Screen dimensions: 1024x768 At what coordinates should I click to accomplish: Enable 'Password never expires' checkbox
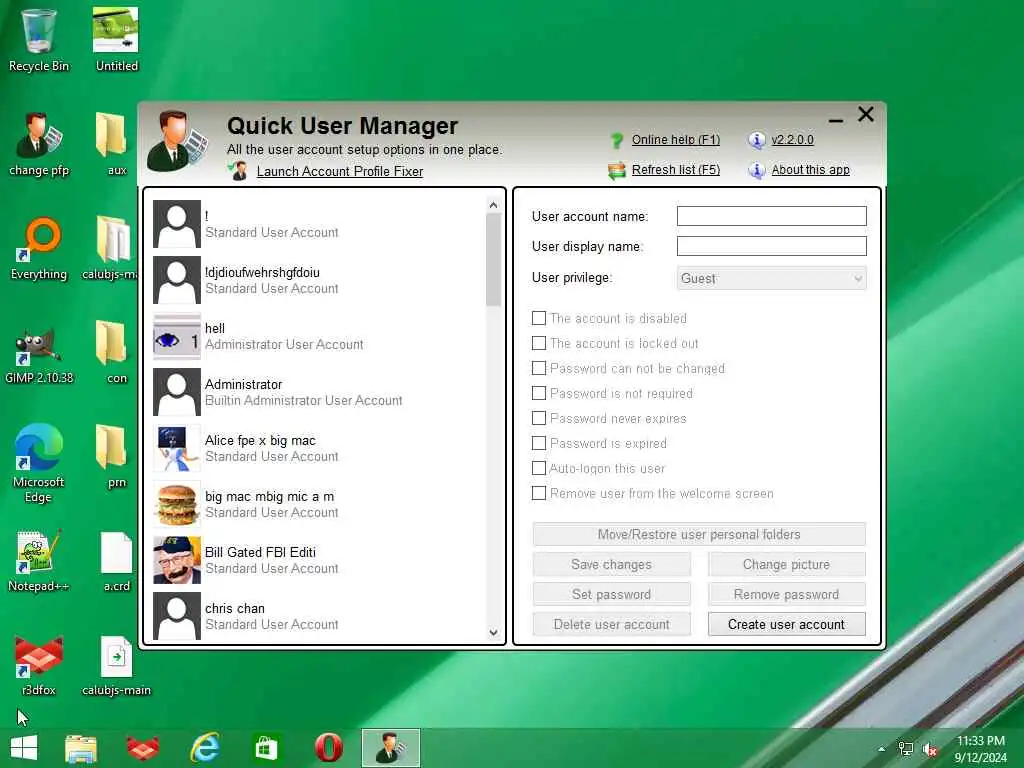539,418
